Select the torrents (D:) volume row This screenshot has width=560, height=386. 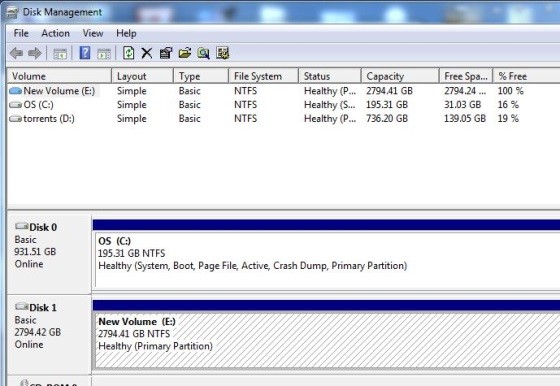tap(284, 119)
